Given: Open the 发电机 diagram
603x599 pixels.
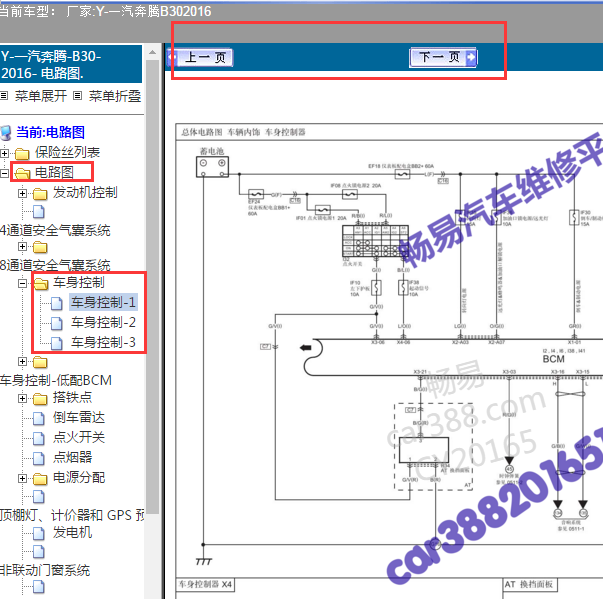Looking at the screenshot, I should coord(72,532).
